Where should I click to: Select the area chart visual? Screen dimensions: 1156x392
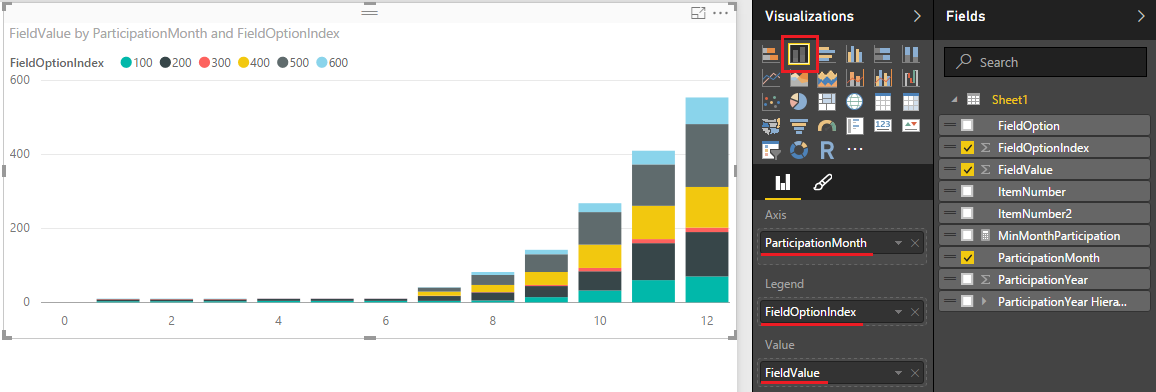coord(799,77)
